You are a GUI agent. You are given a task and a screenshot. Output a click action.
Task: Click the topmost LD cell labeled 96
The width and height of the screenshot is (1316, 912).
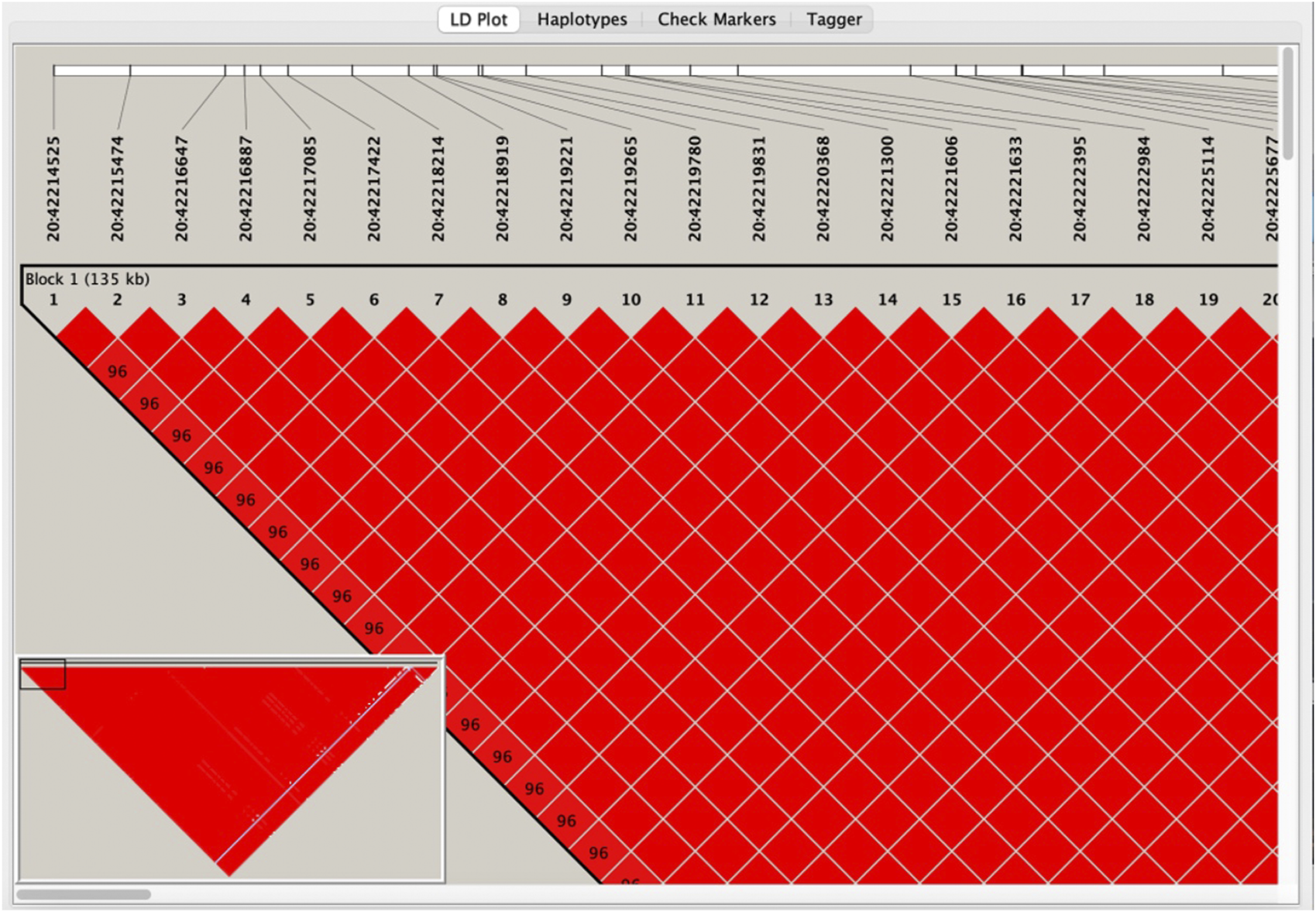click(117, 372)
